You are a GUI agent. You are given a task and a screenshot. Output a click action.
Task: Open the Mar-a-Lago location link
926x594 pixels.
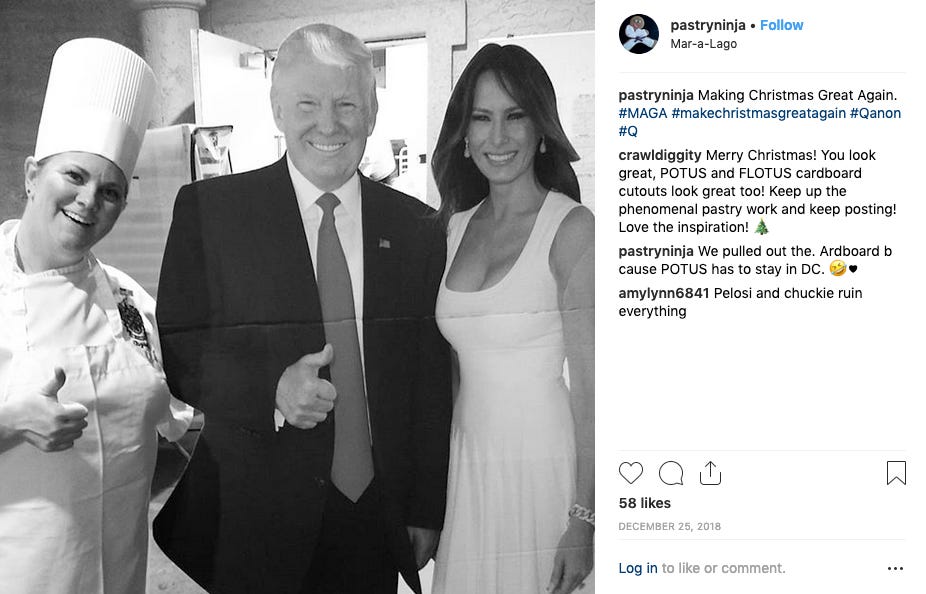tap(703, 44)
